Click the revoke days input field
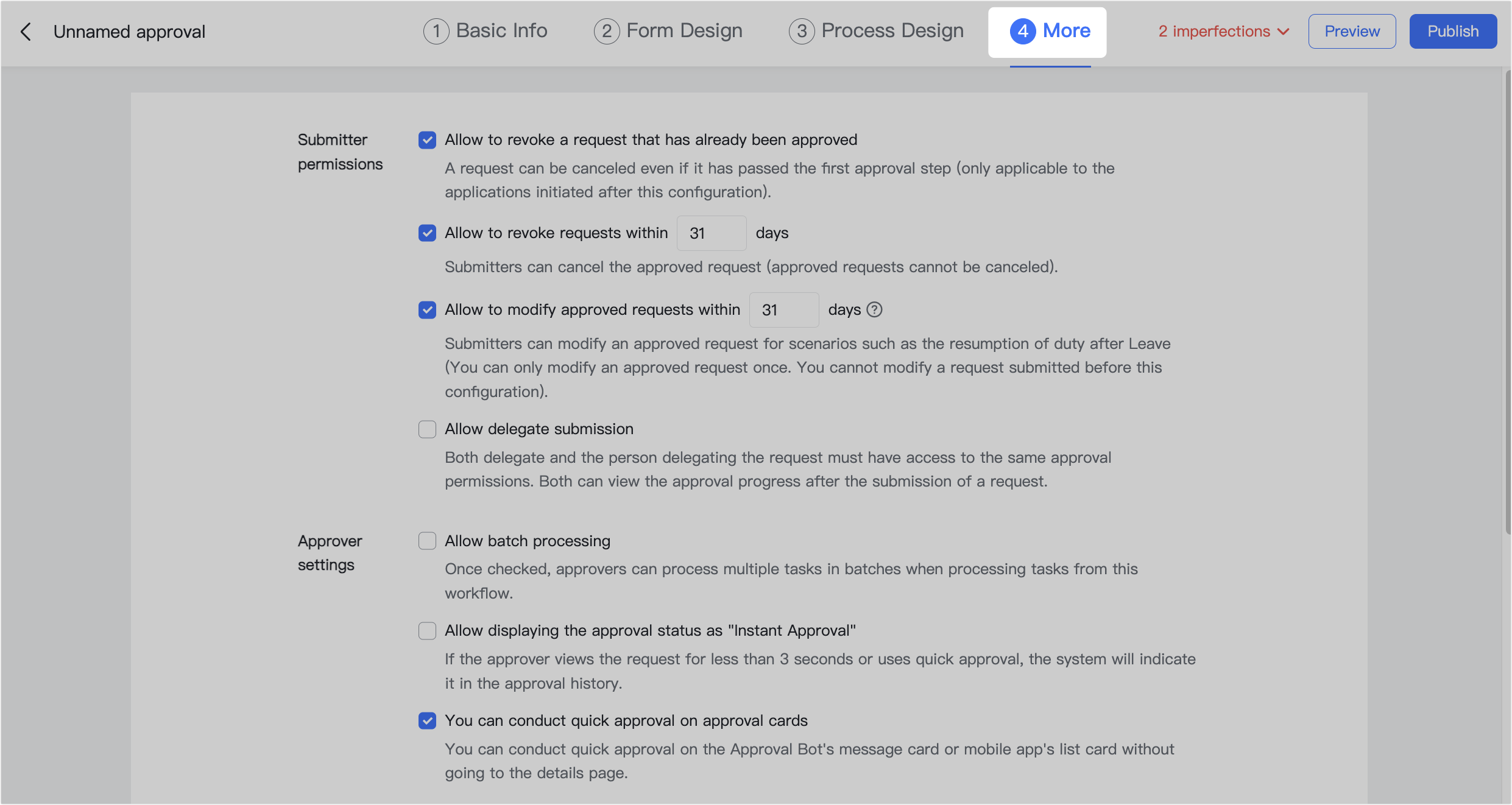Screen dimensions: 1512x805 tap(711, 233)
